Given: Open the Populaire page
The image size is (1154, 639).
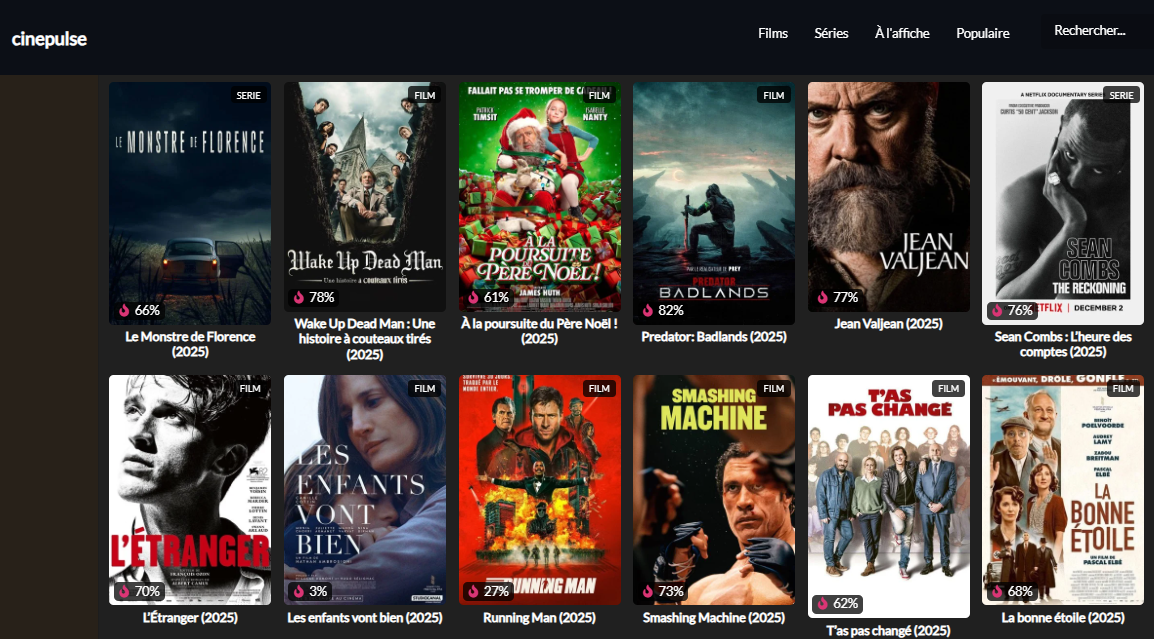Looking at the screenshot, I should click(982, 33).
